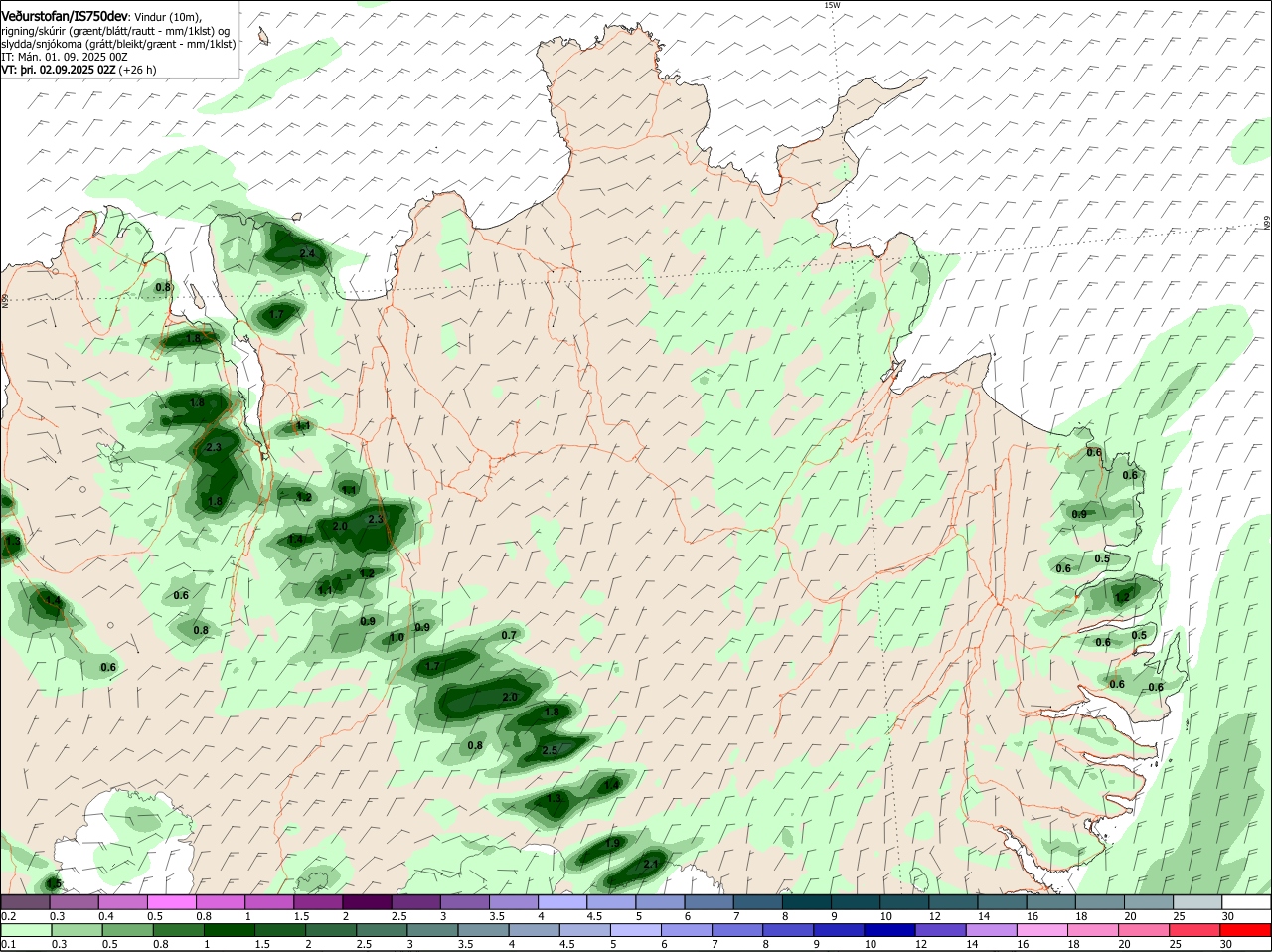Select the first dusky purple 0.2 snow swatch
The image size is (1272, 952).
click(26, 902)
